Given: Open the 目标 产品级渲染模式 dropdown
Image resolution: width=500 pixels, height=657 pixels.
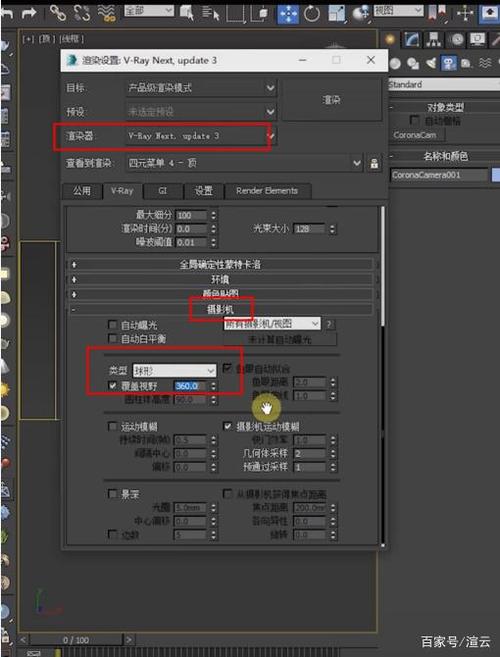Looking at the screenshot, I should click(x=201, y=88).
